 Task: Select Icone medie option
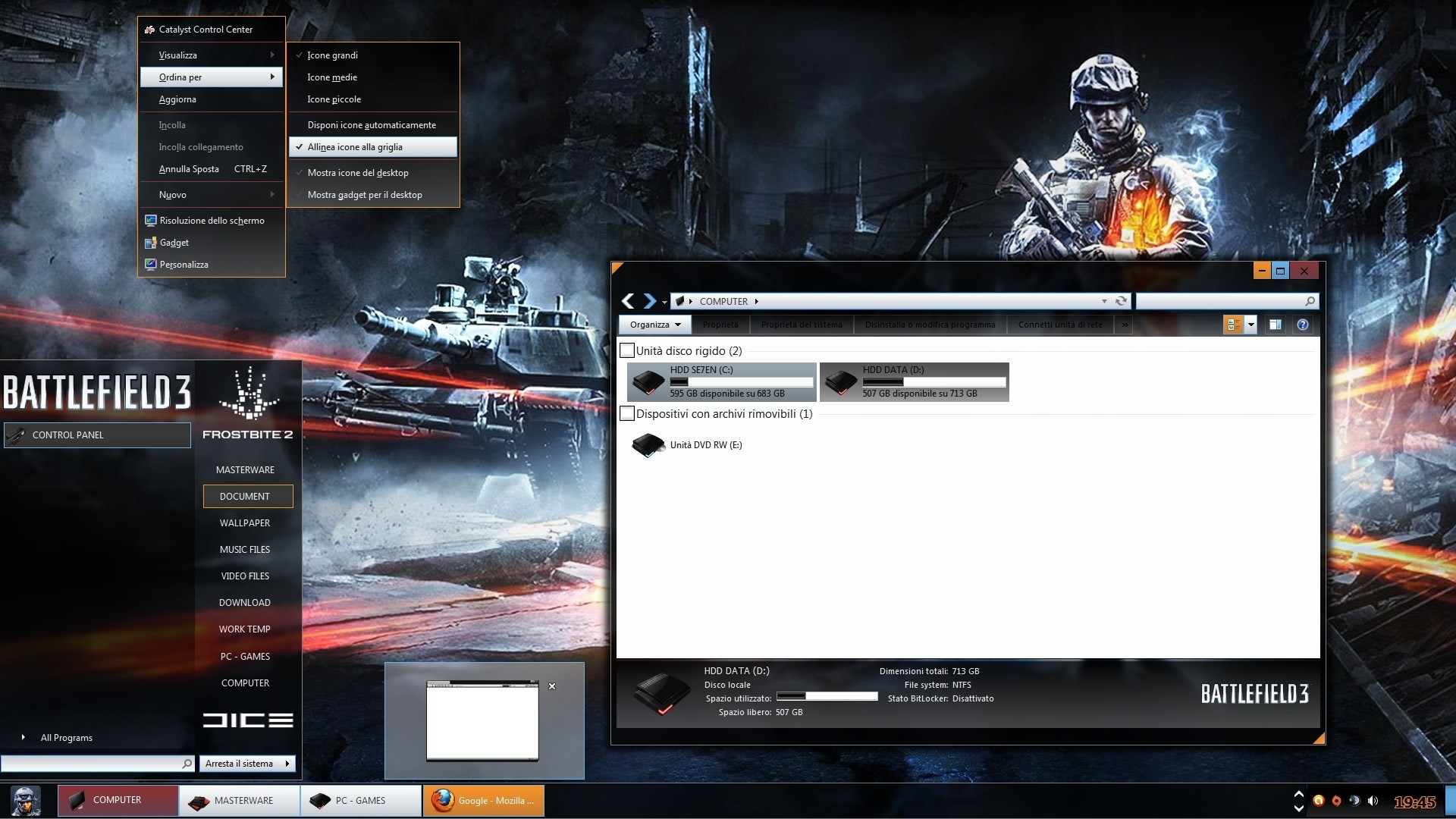click(x=372, y=77)
